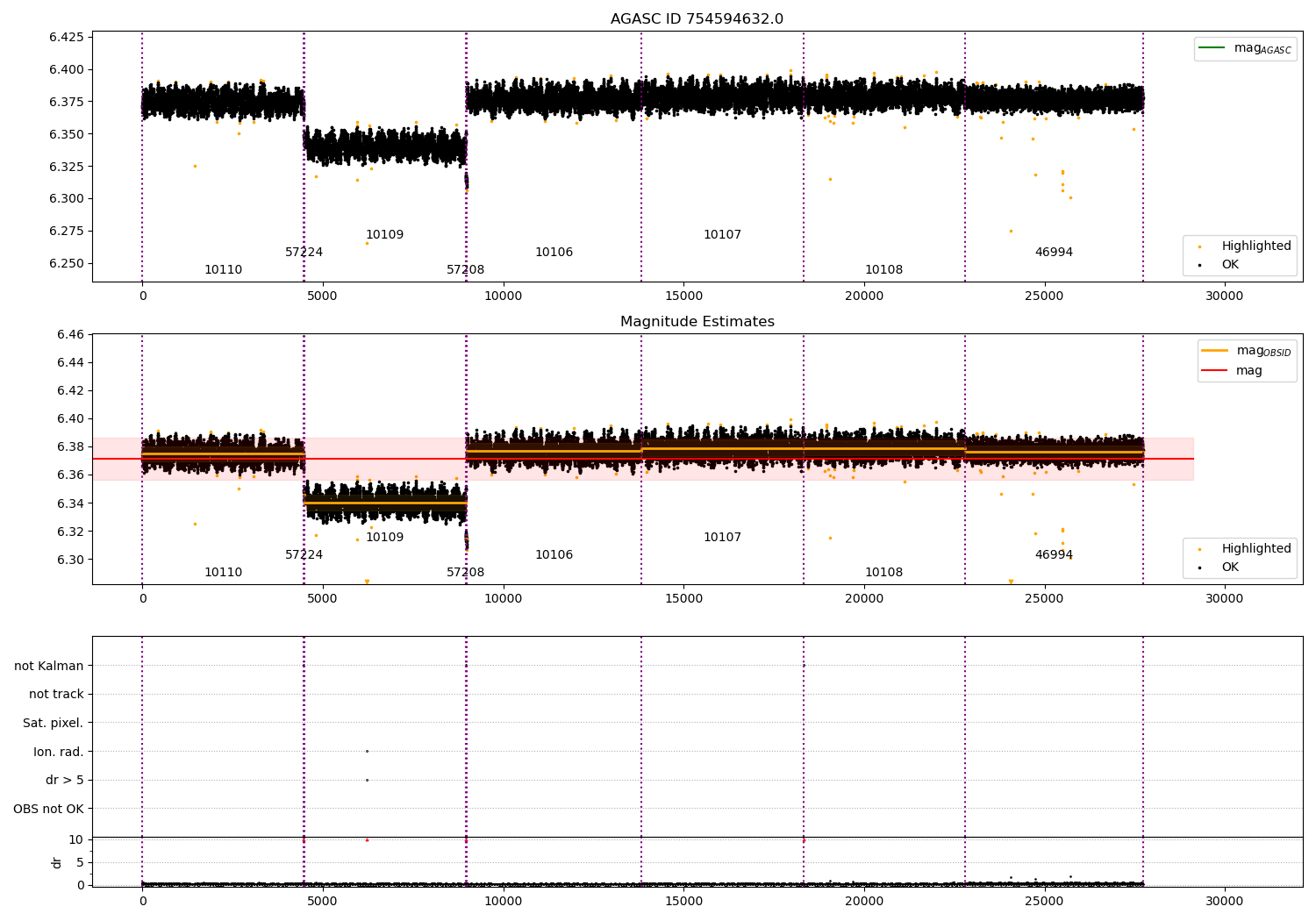1316x921 pixels.
Task: Click the 'Ion. rad.' axis label
Action: coord(59,752)
